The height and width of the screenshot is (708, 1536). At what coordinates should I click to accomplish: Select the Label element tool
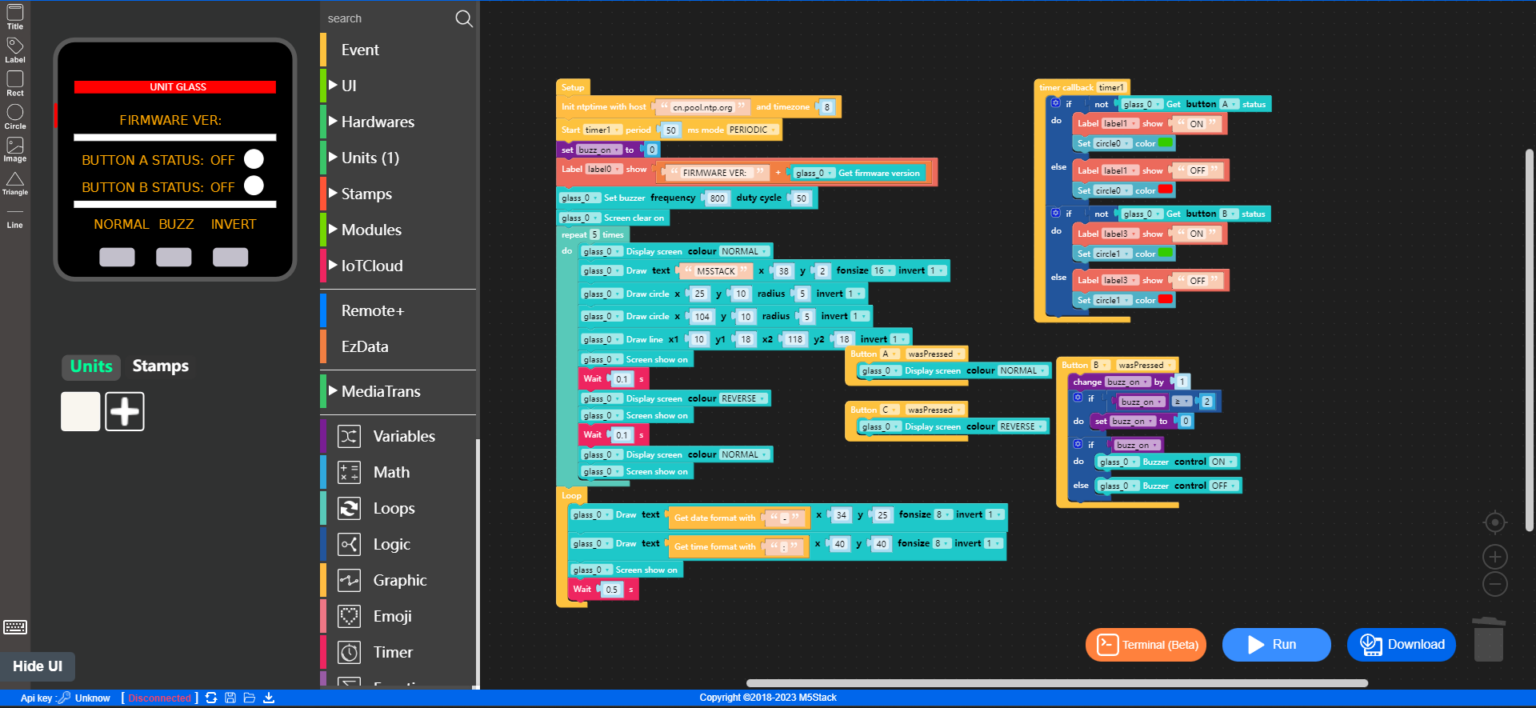pos(15,50)
